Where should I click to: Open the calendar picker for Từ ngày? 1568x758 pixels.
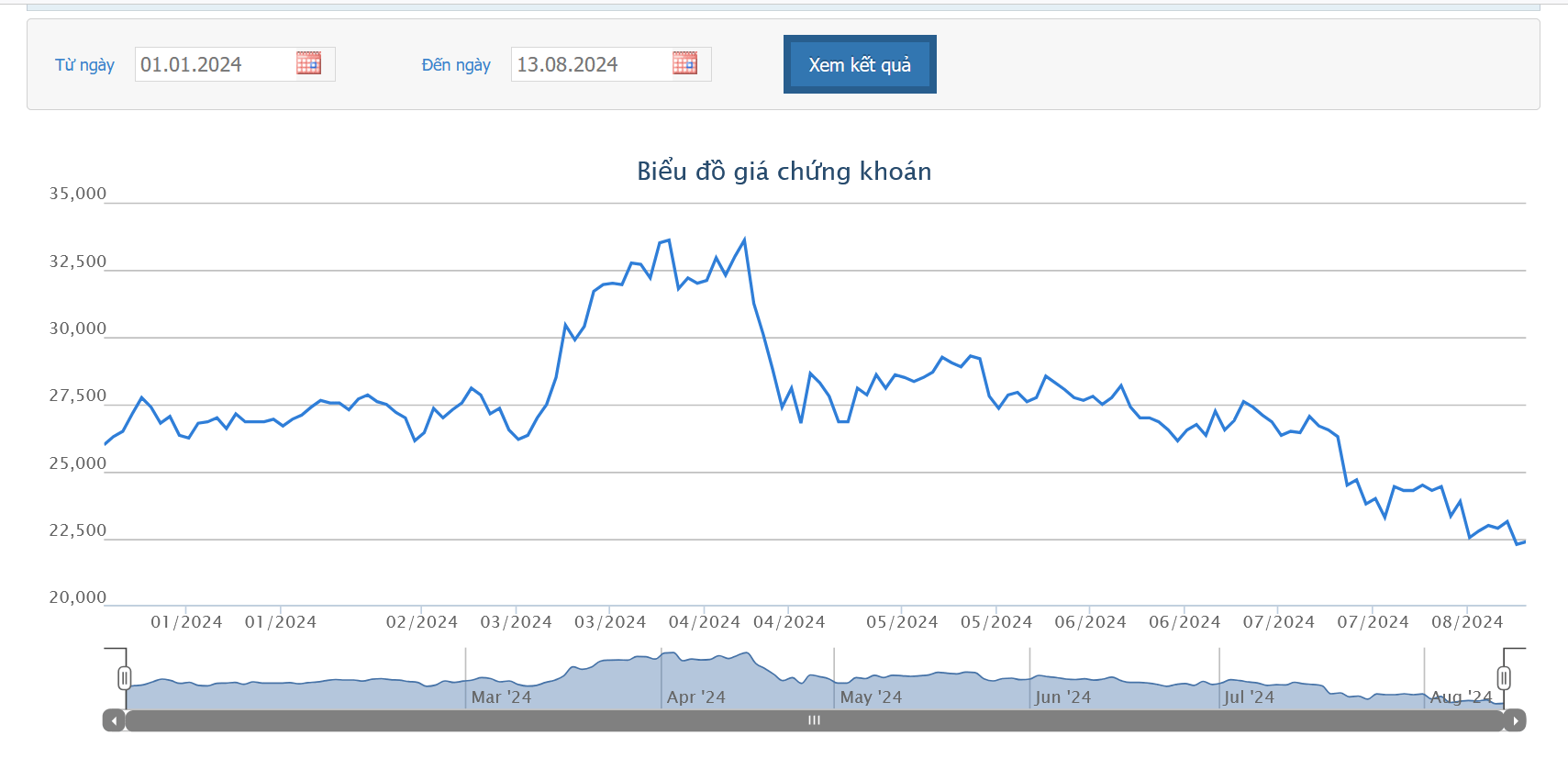[x=308, y=63]
